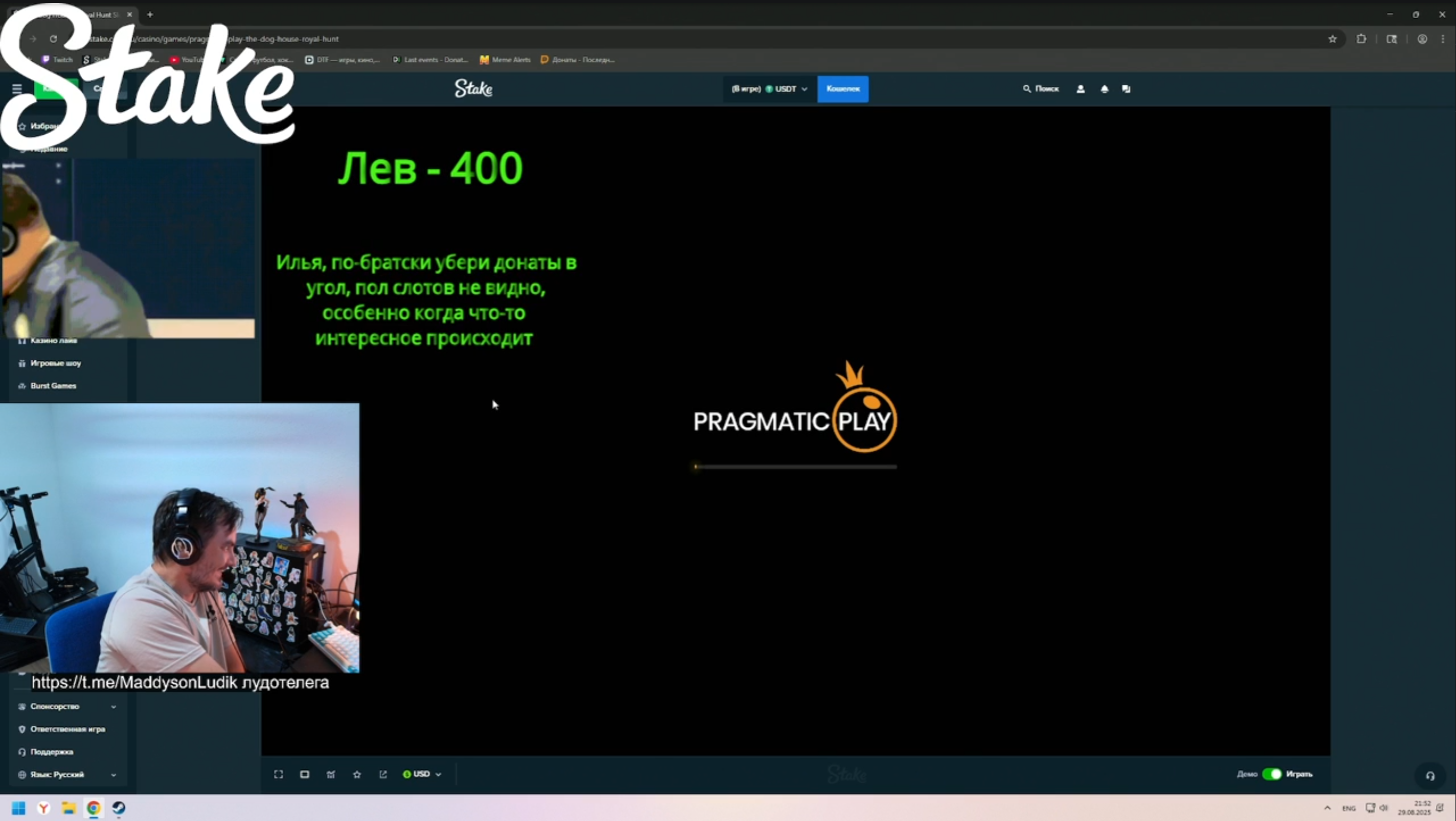This screenshot has height=821, width=1456.
Task: Enable theatre mode for the game
Action: click(x=305, y=774)
